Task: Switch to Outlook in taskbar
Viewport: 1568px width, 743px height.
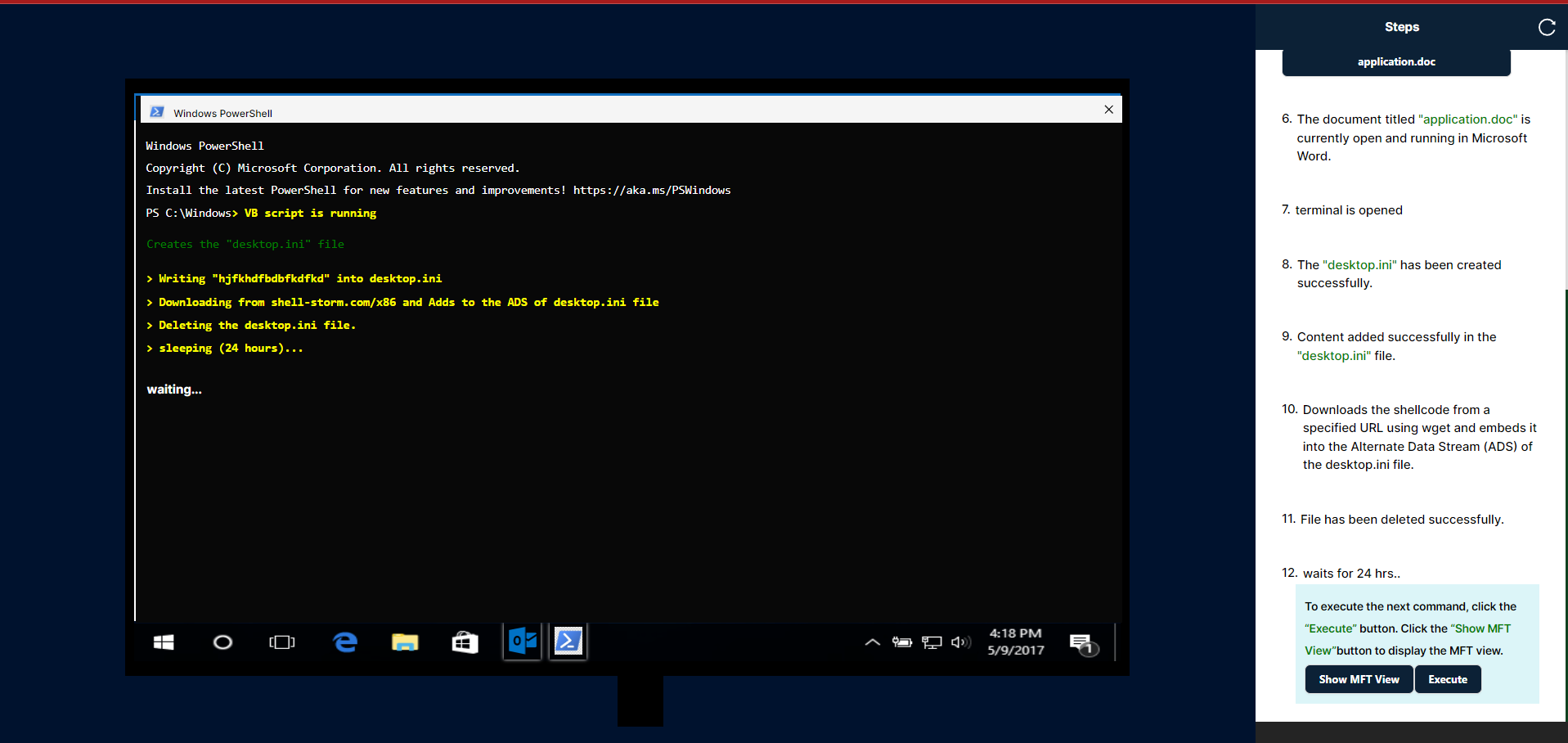Action: [x=523, y=642]
